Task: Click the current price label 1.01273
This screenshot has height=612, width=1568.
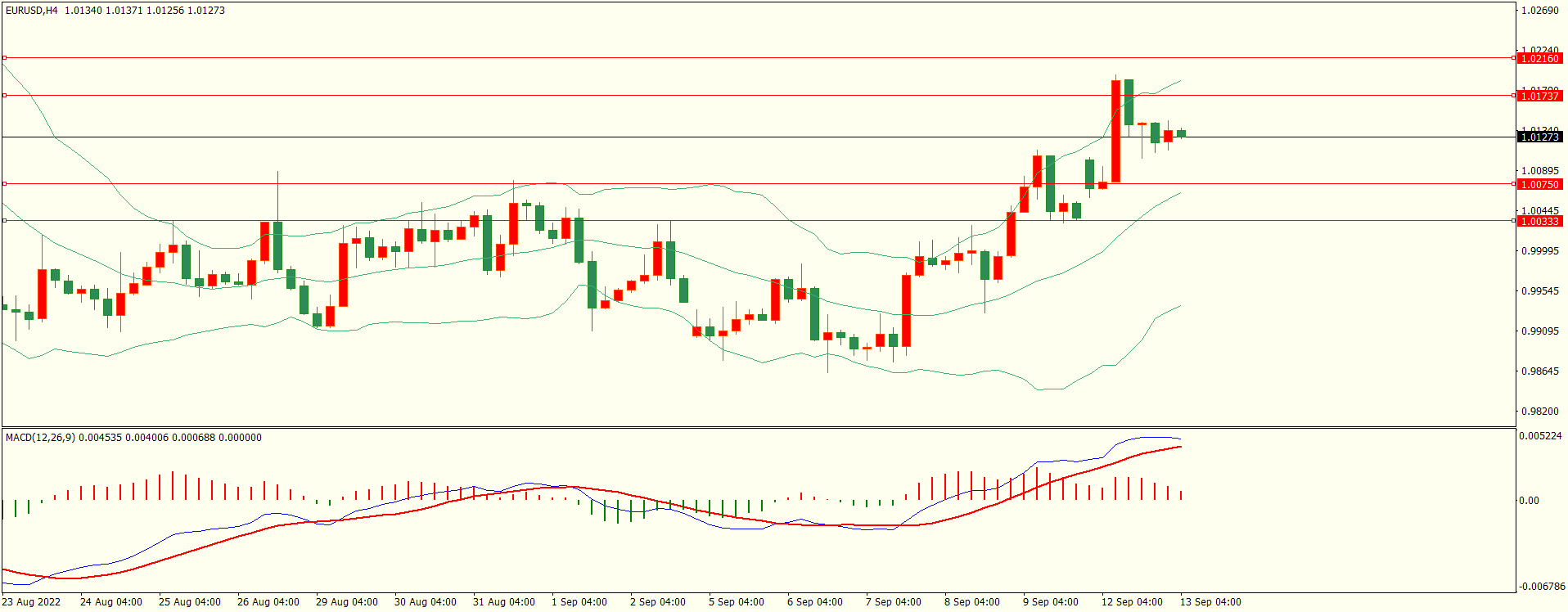Action: (1539, 137)
